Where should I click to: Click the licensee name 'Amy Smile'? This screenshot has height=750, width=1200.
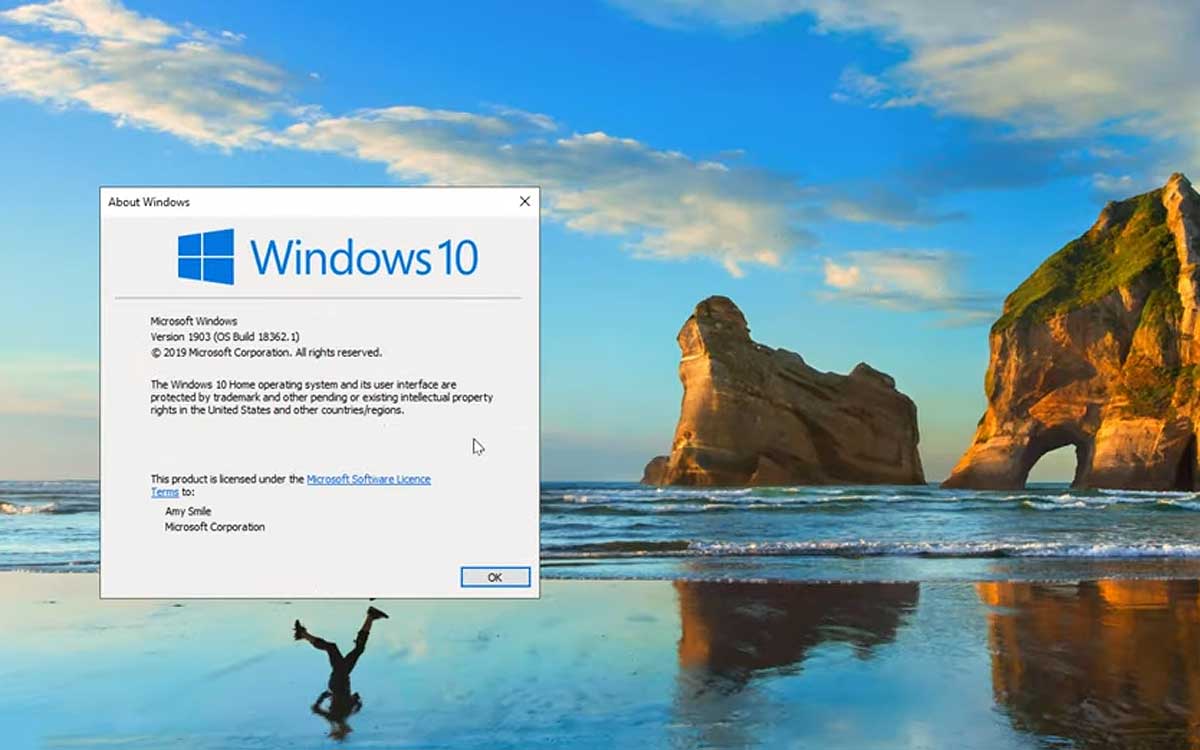pyautogui.click(x=188, y=511)
